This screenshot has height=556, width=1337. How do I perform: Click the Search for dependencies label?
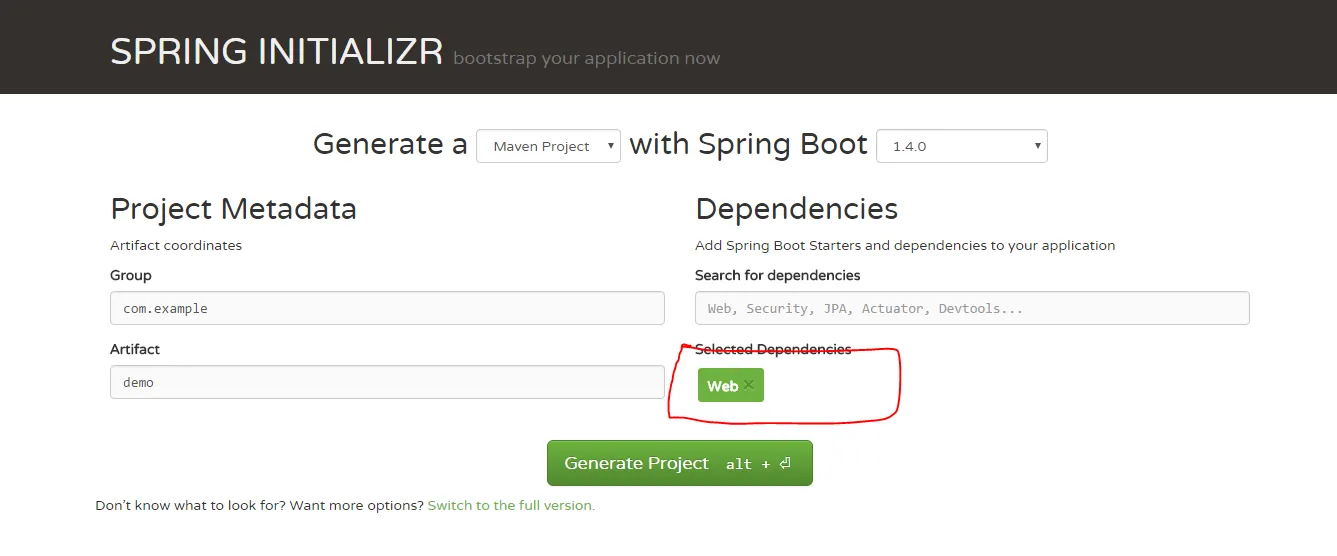click(777, 275)
